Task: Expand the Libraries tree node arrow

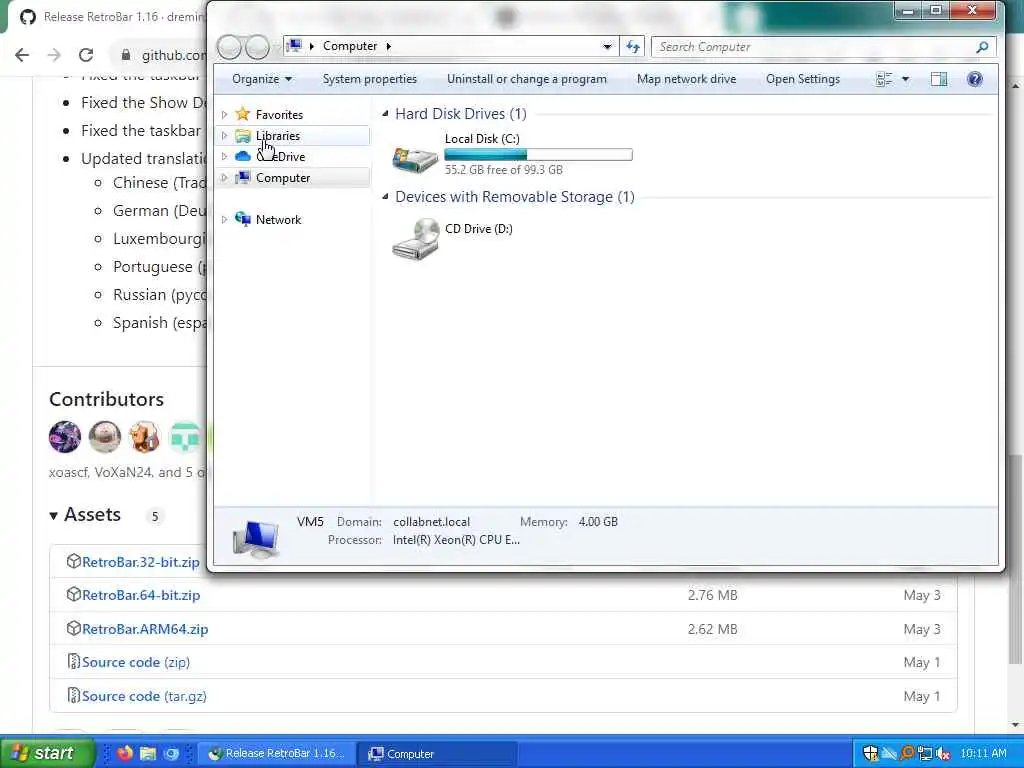Action: point(225,136)
